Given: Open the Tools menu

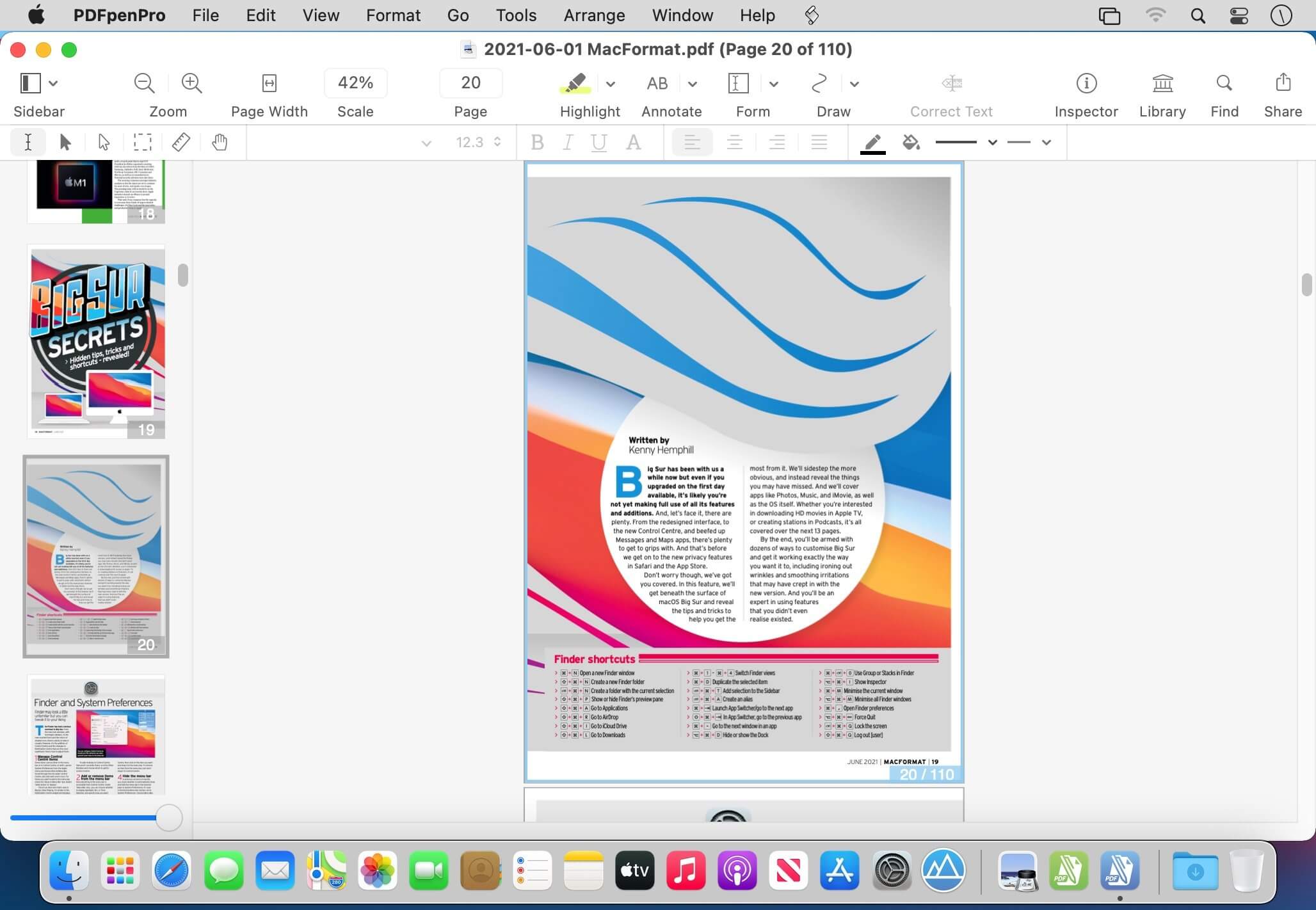Looking at the screenshot, I should point(516,15).
